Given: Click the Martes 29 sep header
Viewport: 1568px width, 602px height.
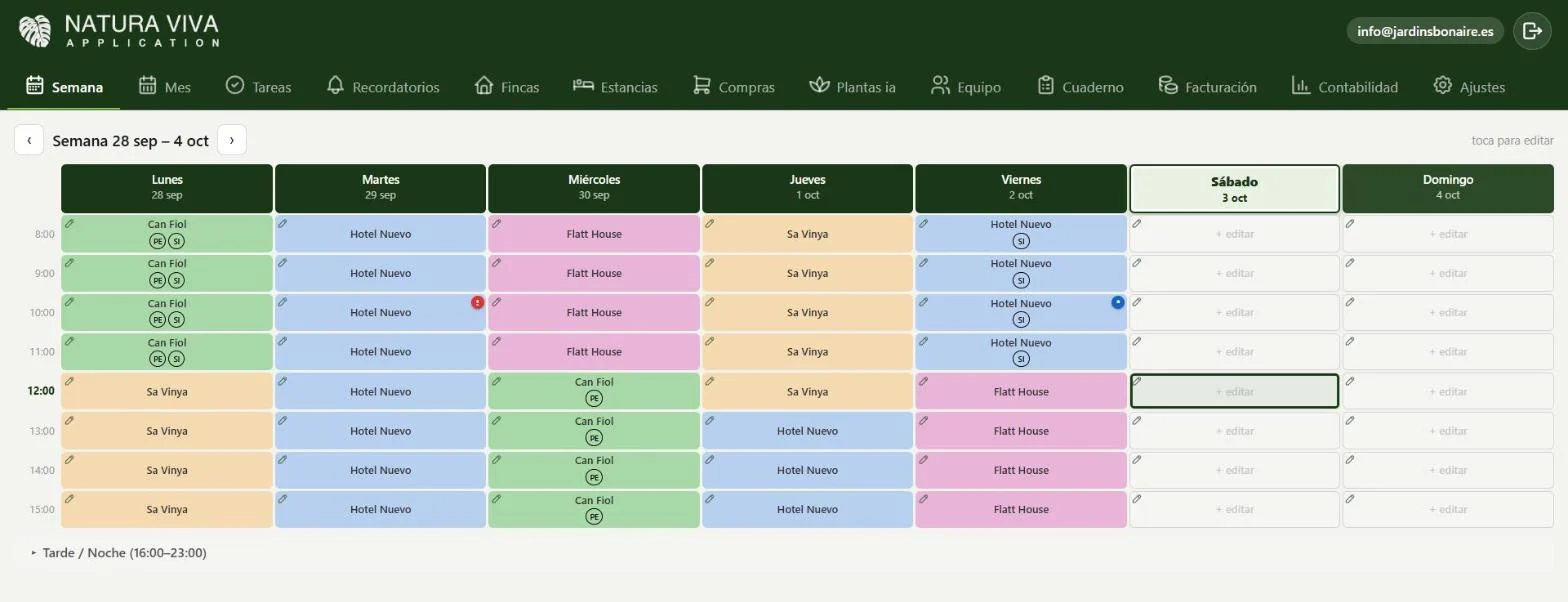Looking at the screenshot, I should click(380, 188).
